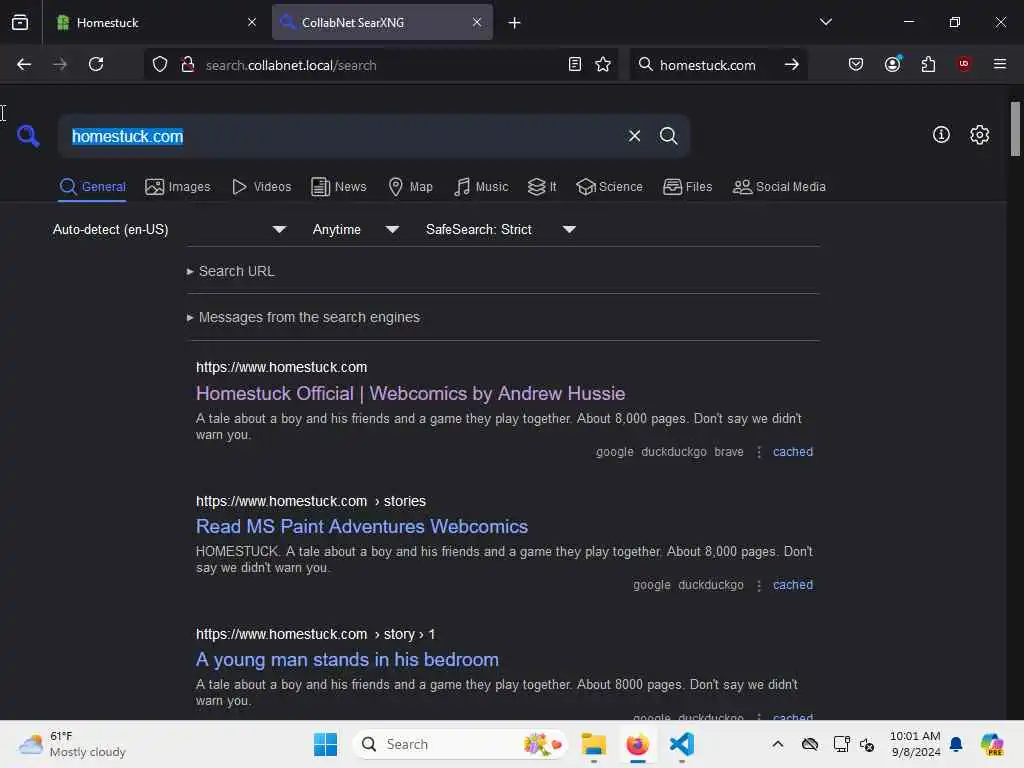Select the Social Media search category

pyautogui.click(x=779, y=187)
